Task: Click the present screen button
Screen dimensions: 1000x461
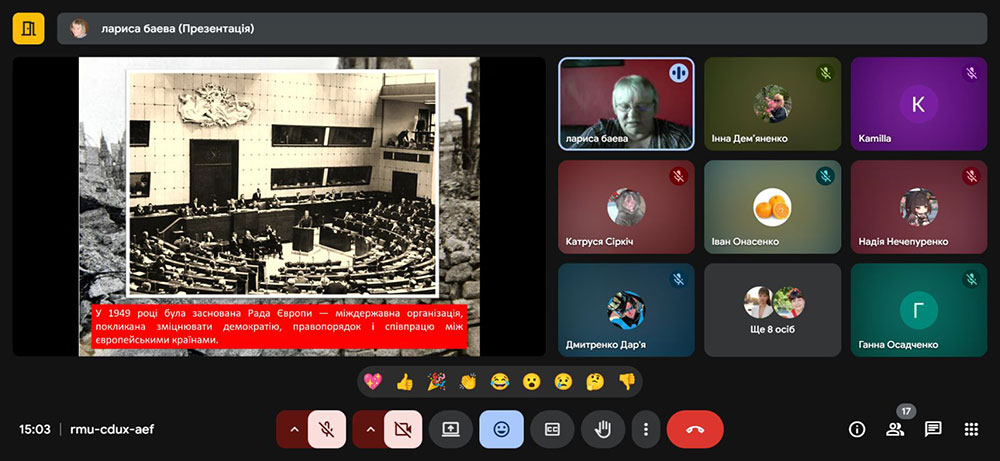Action: coord(450,429)
